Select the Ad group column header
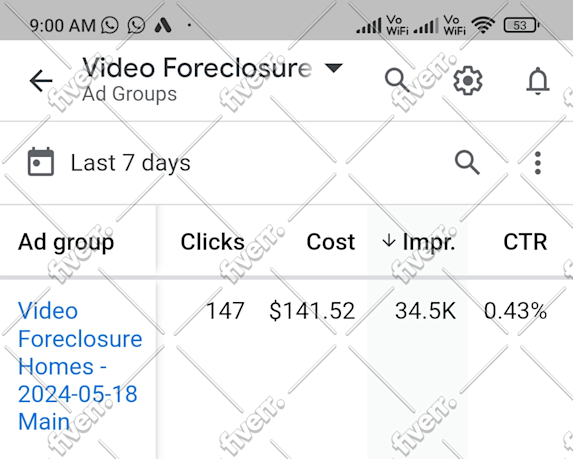The image size is (573, 459). click(66, 242)
